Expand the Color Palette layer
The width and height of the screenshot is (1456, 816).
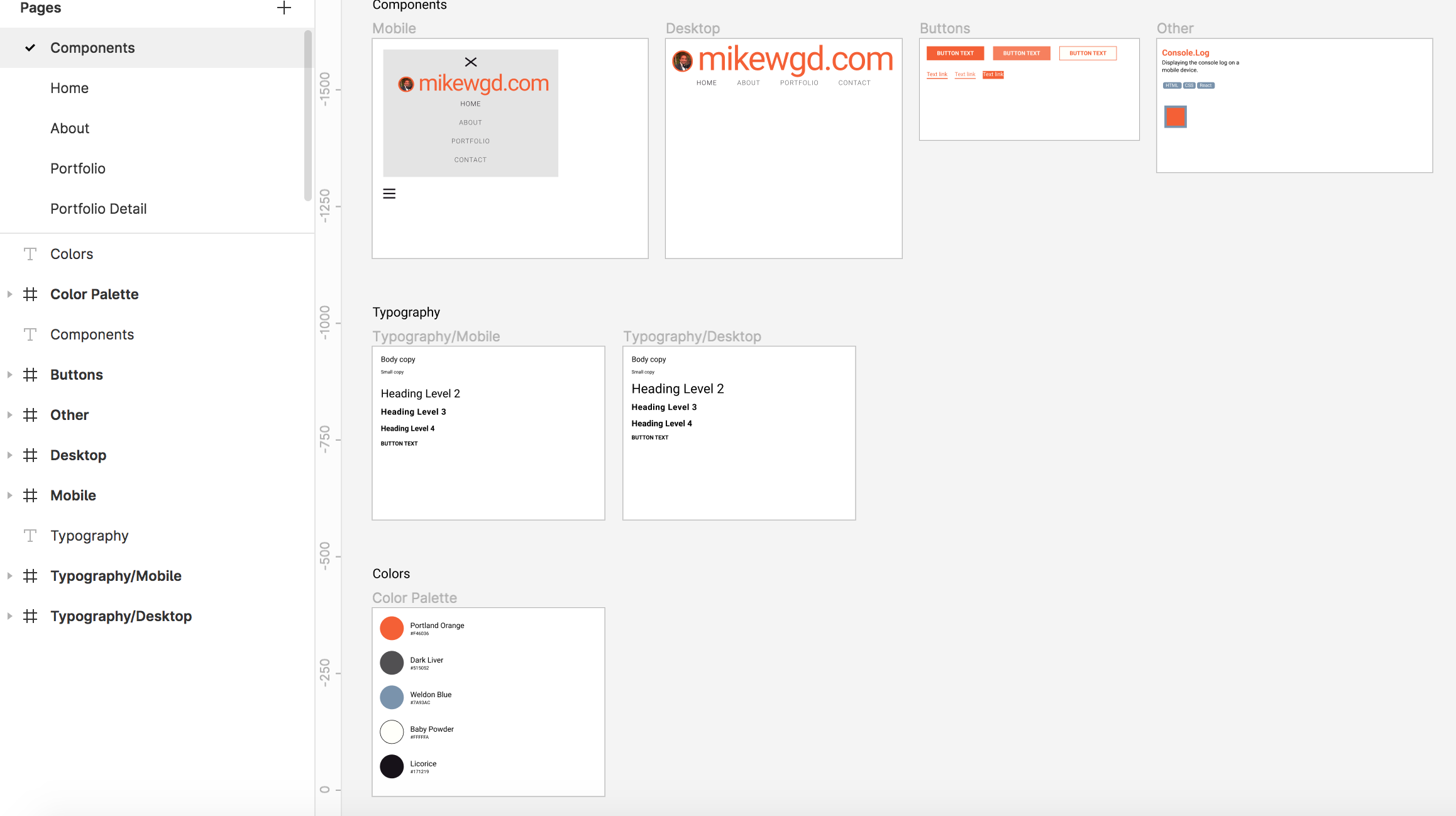[x=9, y=294]
